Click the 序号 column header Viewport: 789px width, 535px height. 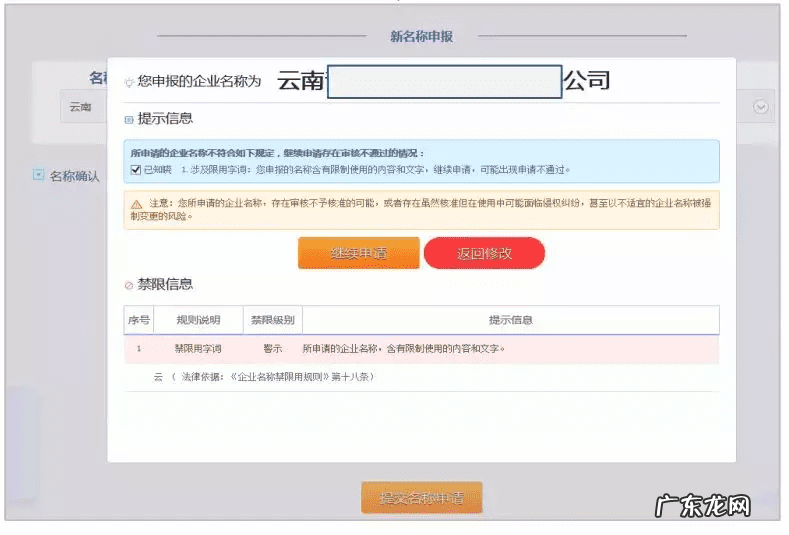[139, 322]
